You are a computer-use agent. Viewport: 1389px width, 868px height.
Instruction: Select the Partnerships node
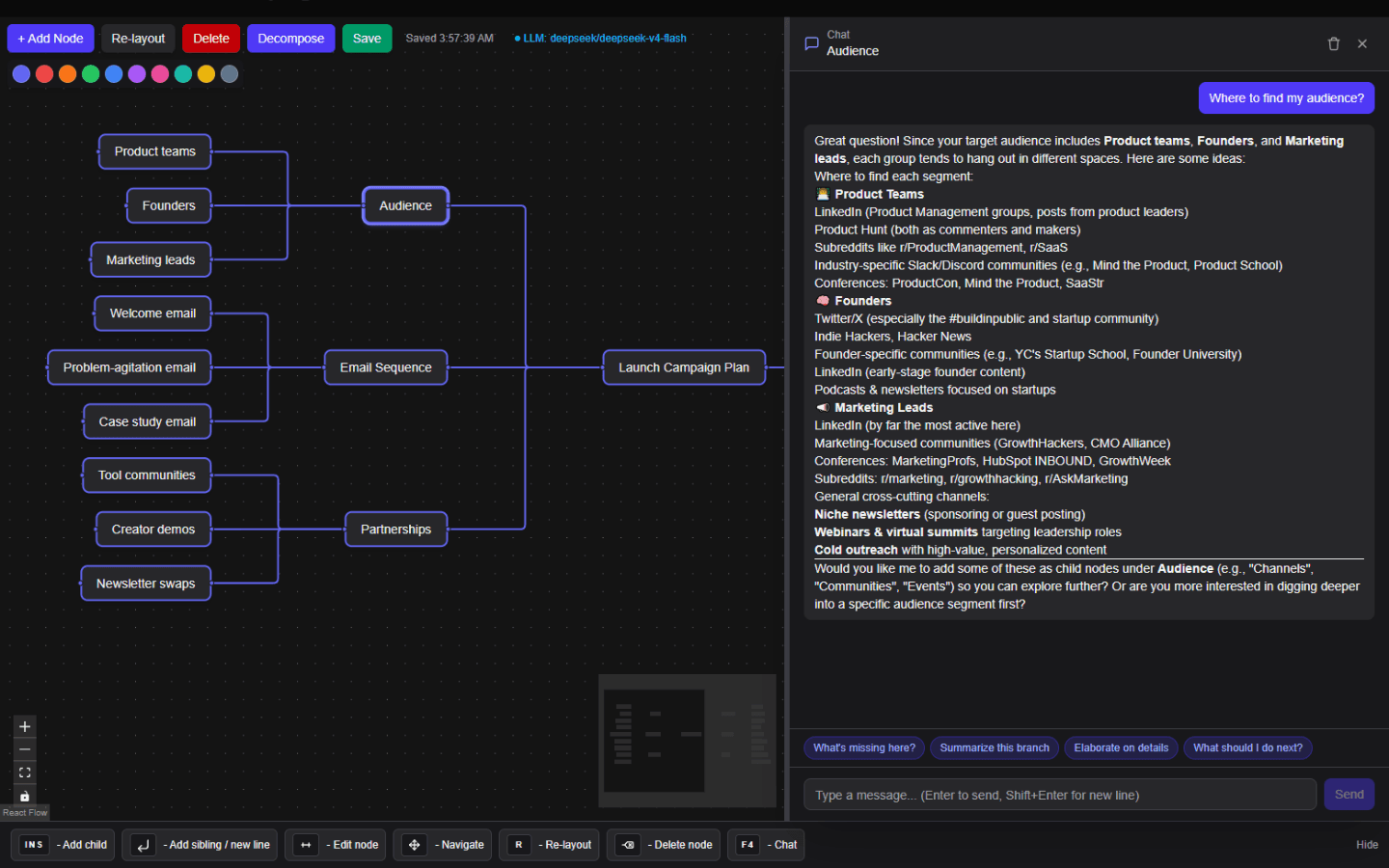pyautogui.click(x=396, y=529)
